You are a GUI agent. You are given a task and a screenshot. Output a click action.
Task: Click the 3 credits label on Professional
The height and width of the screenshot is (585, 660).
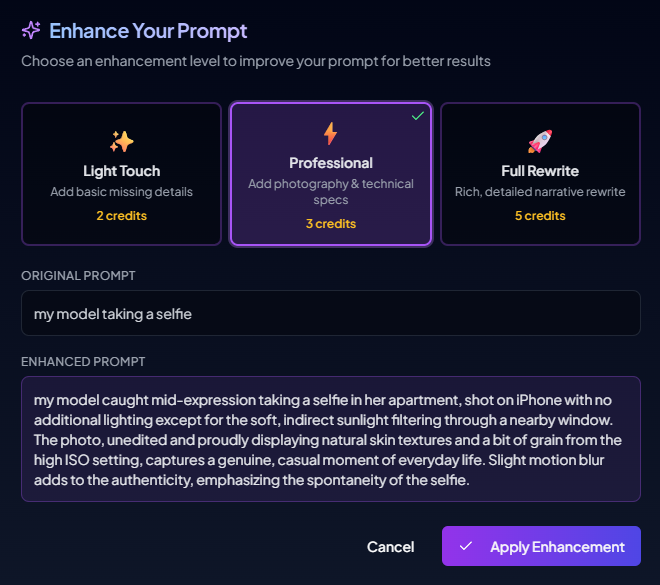point(331,224)
